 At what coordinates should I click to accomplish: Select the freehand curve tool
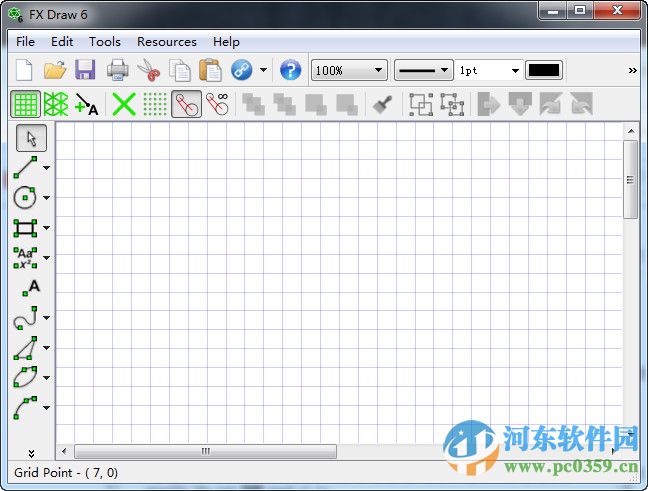tap(25, 318)
